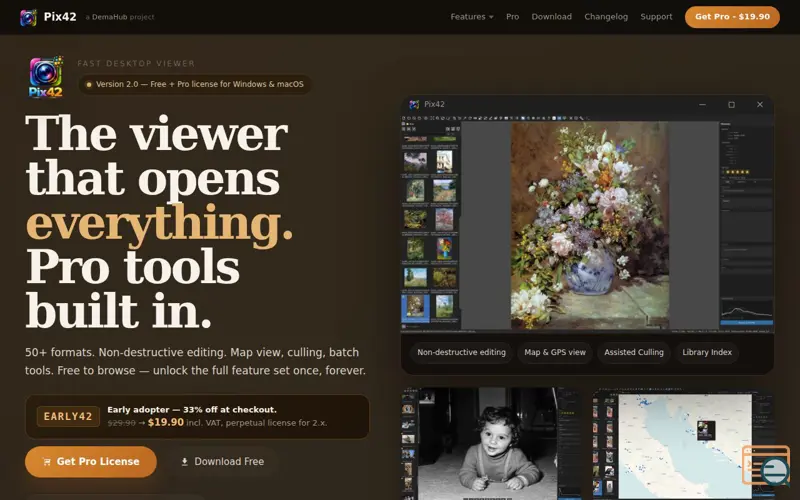Viewport: 800px width, 500px height.
Task: Click the 'FAST DESKTOP VIEWER' label
Action: (x=136, y=63)
